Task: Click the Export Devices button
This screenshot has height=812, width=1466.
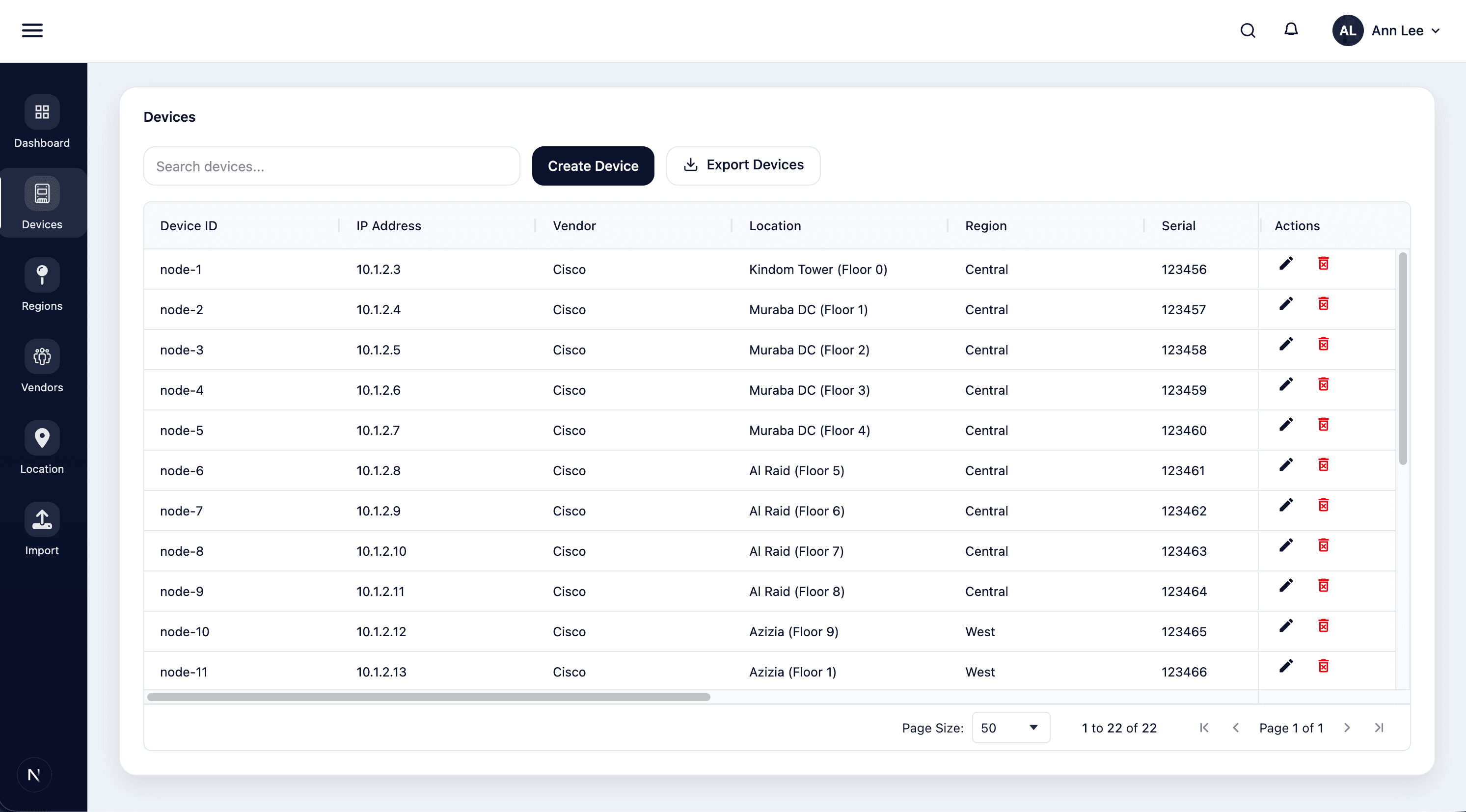Action: (x=743, y=165)
